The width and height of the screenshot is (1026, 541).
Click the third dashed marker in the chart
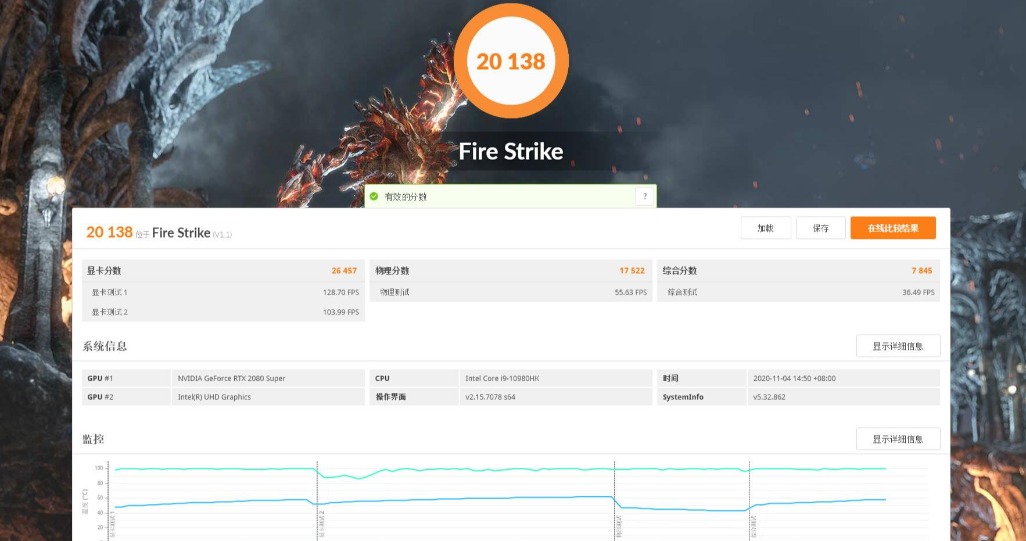coord(614,500)
